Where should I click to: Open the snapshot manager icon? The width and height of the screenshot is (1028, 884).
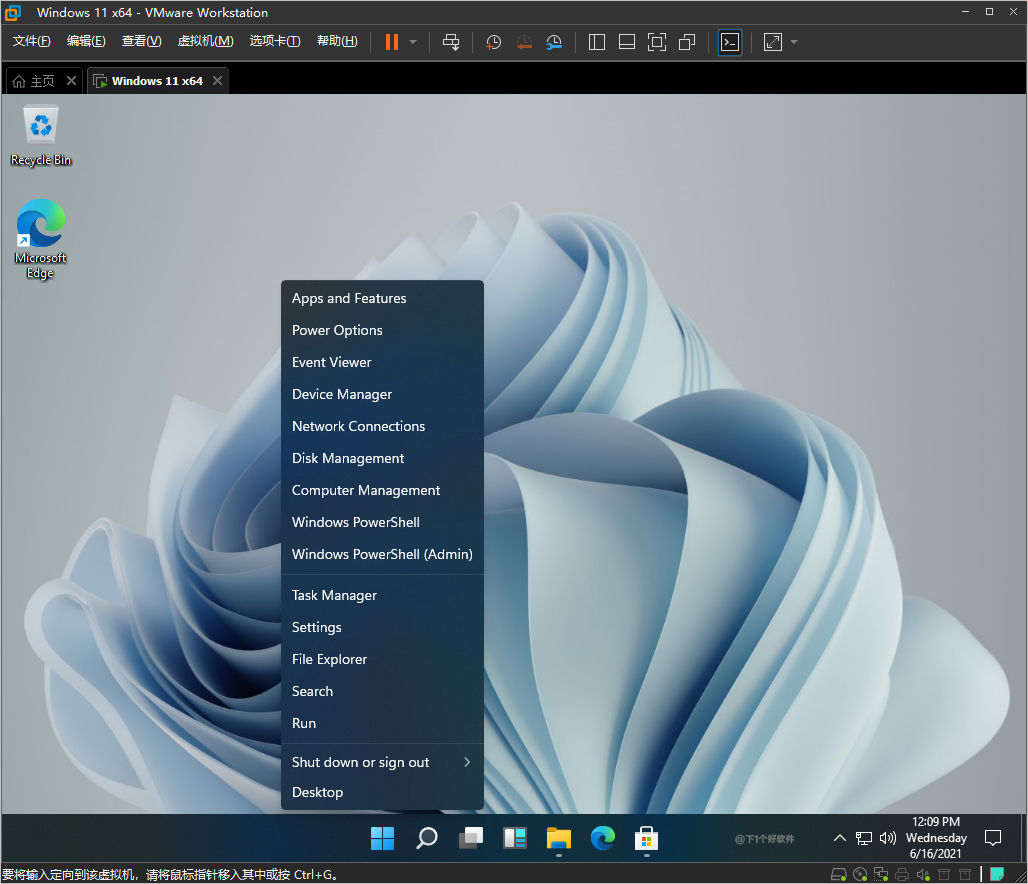tap(554, 42)
